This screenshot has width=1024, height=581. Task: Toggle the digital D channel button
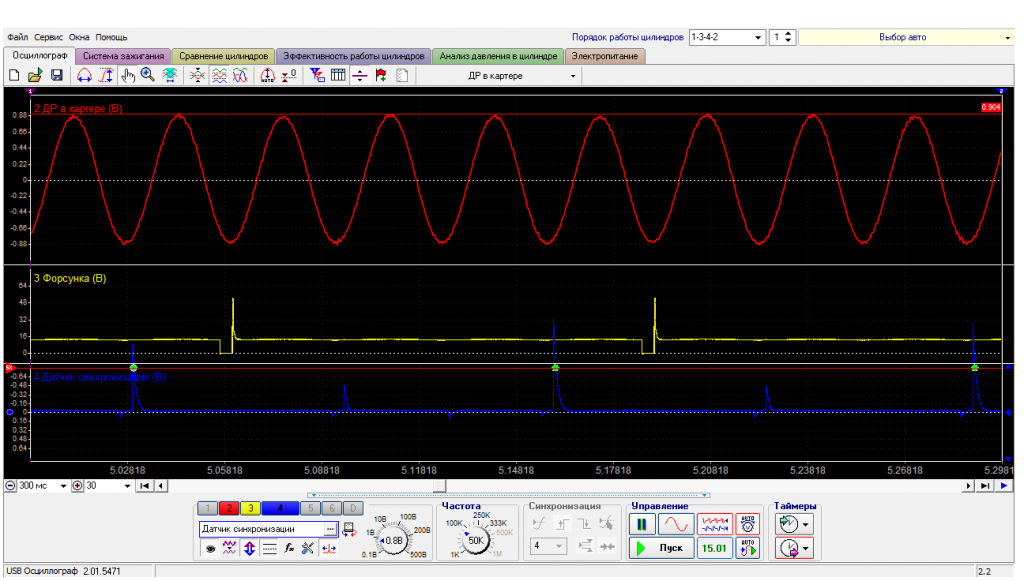[x=353, y=508]
